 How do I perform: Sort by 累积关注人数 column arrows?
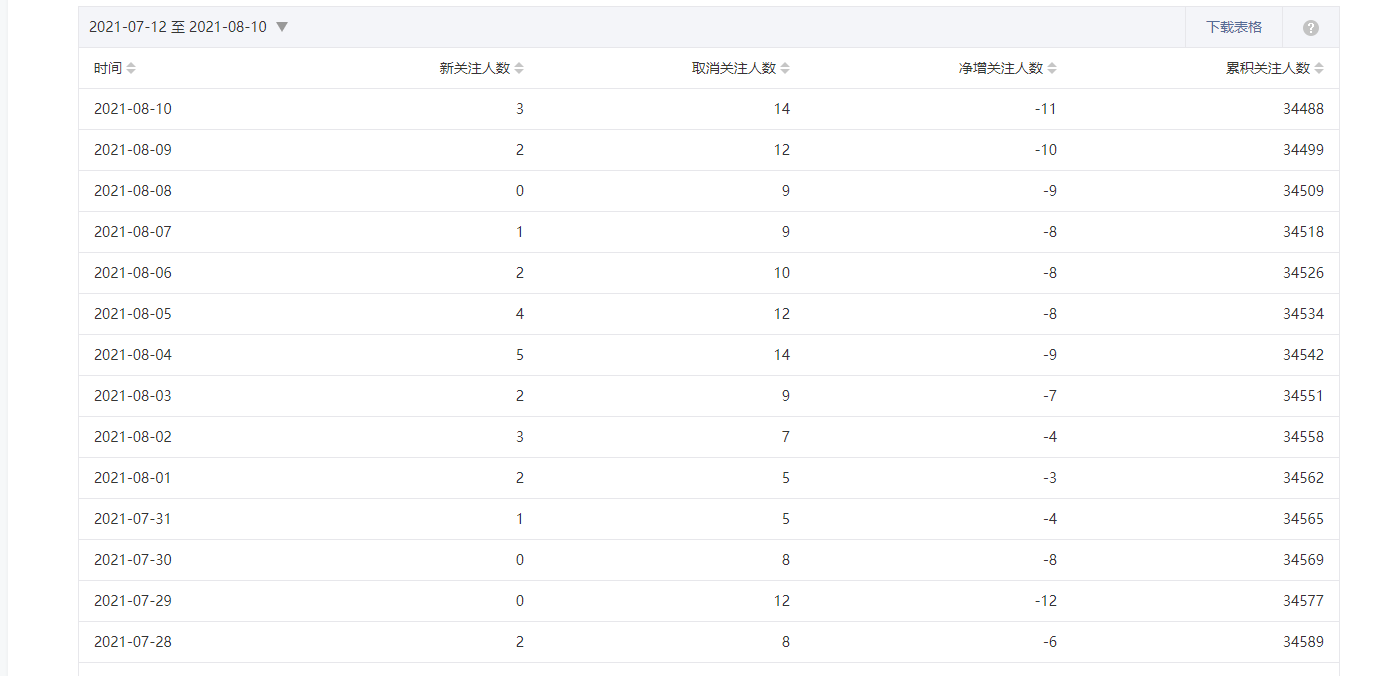click(1319, 69)
